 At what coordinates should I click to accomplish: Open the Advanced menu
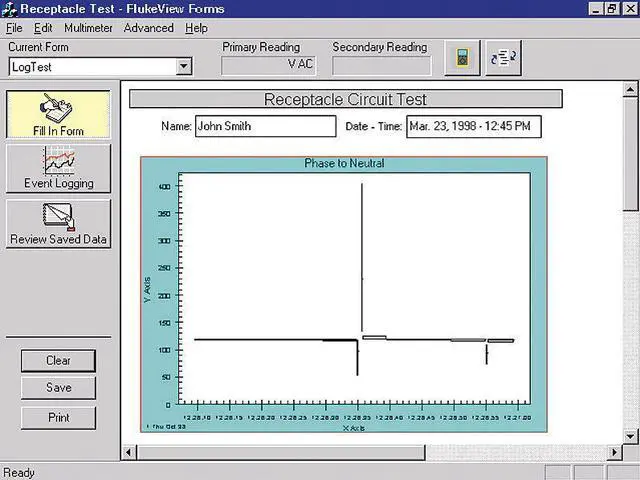point(148,28)
